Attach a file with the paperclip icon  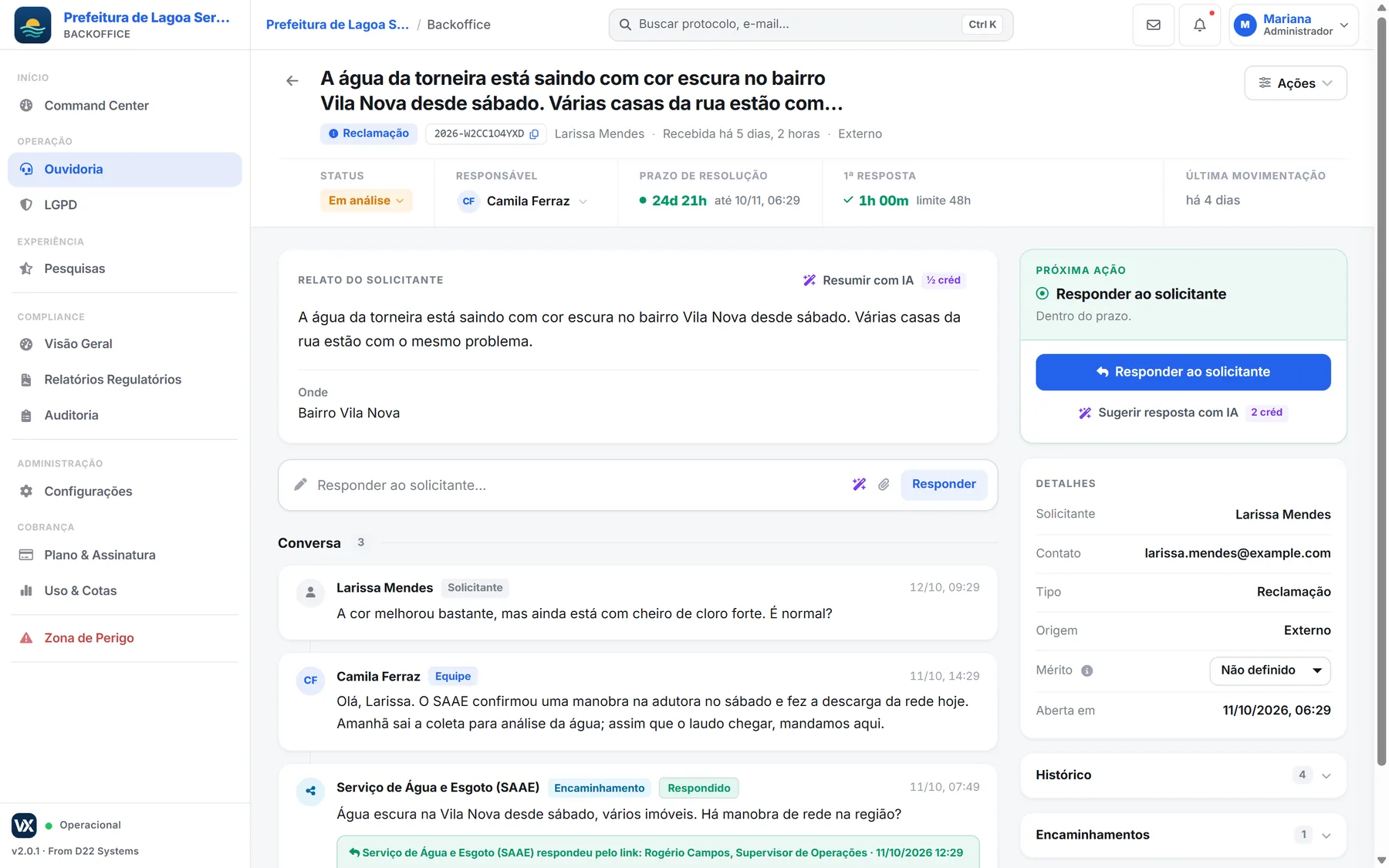click(884, 485)
